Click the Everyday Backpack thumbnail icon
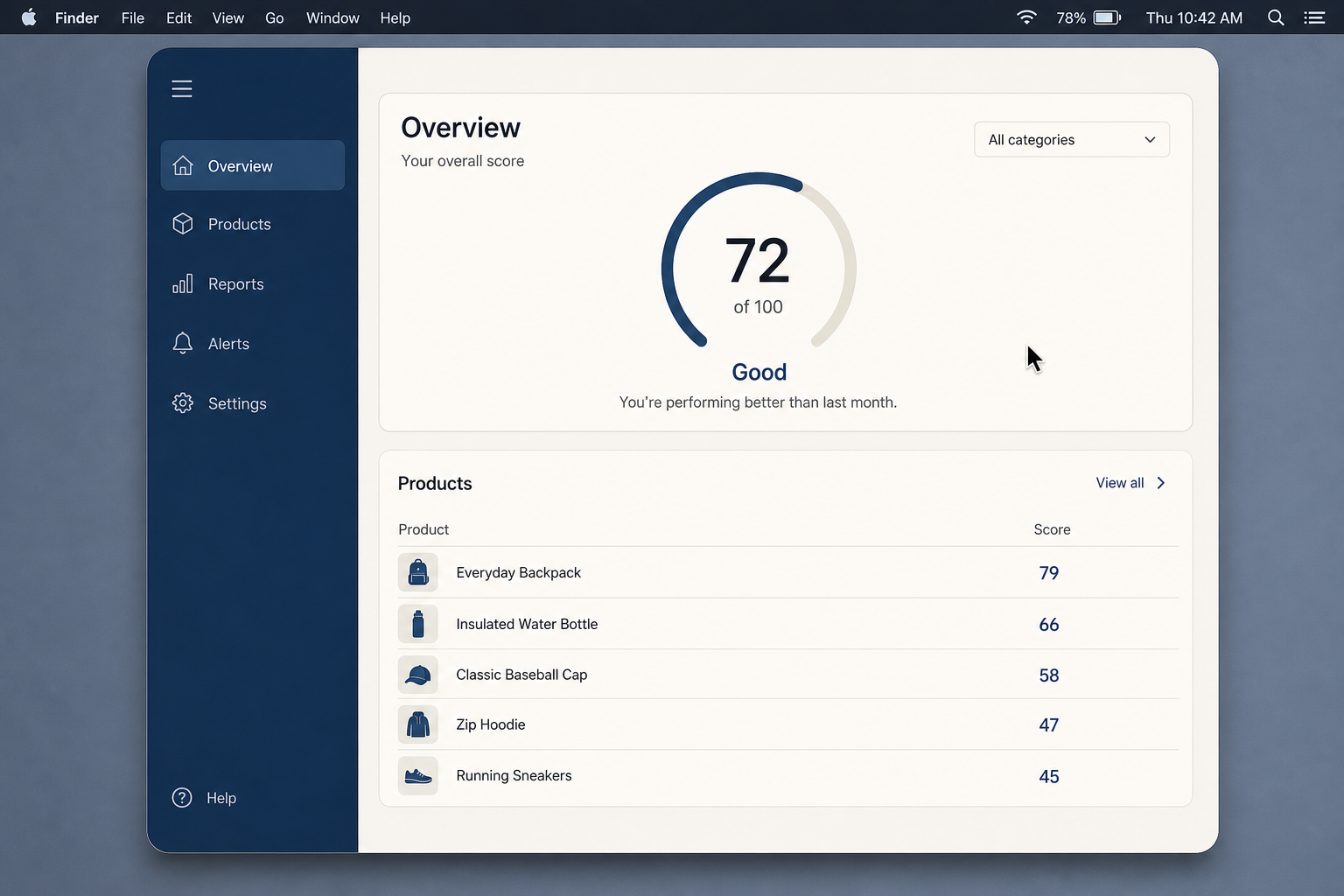Image resolution: width=1344 pixels, height=896 pixels. (x=418, y=572)
